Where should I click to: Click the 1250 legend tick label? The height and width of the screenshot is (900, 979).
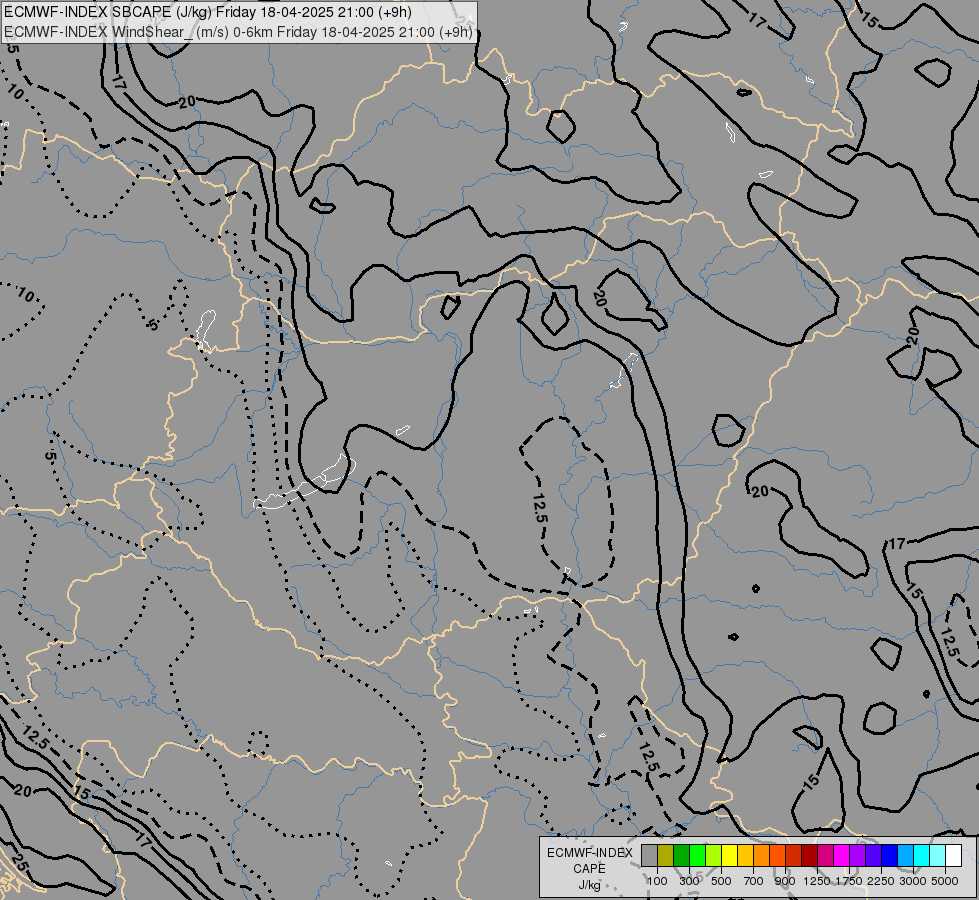tap(817, 881)
